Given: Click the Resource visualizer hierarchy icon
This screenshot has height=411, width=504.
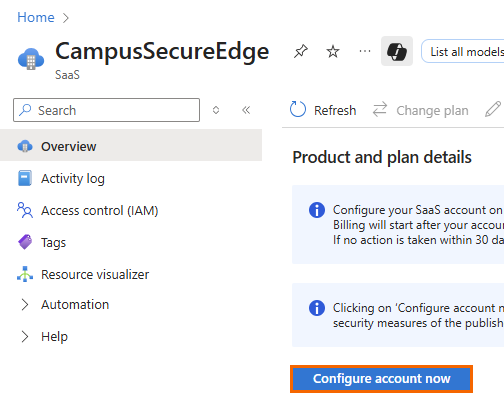Looking at the screenshot, I should (25, 274).
